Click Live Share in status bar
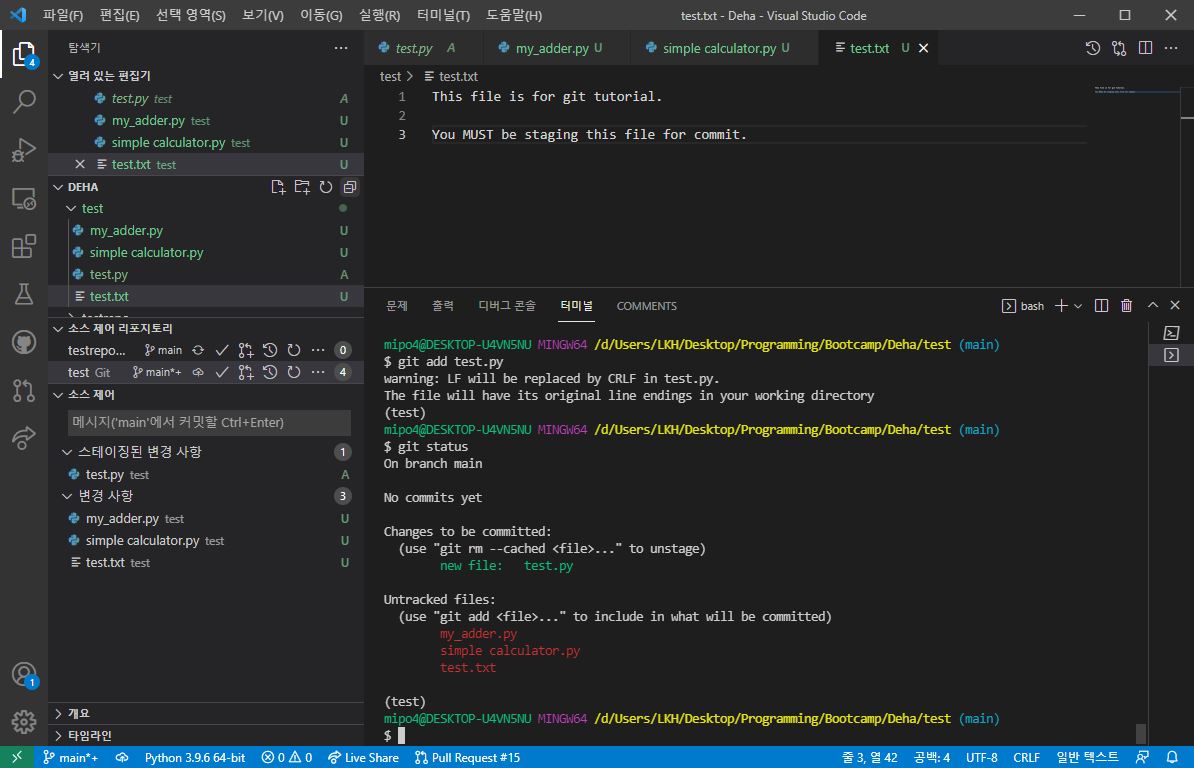 coord(363,757)
